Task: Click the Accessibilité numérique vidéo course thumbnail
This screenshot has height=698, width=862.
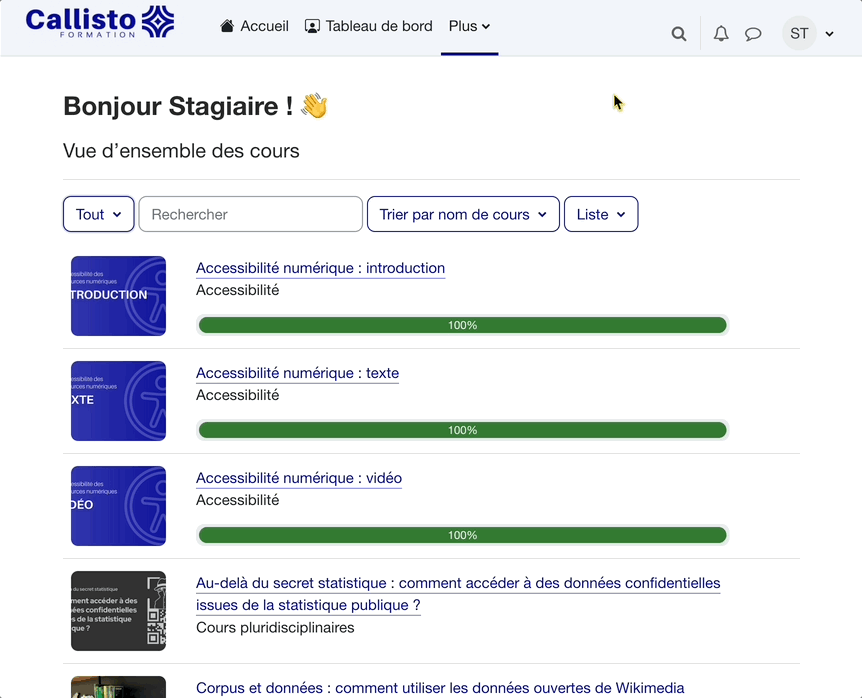Action: (118, 506)
